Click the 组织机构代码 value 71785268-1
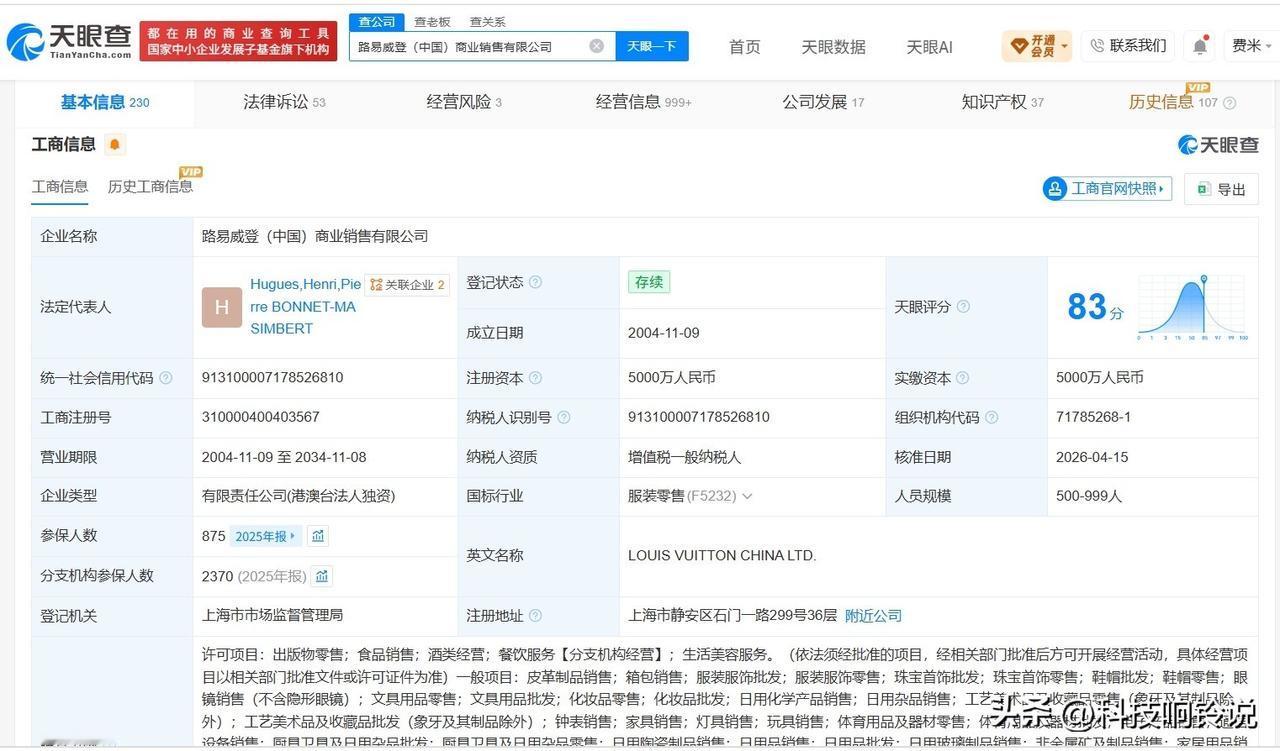 (1094, 417)
